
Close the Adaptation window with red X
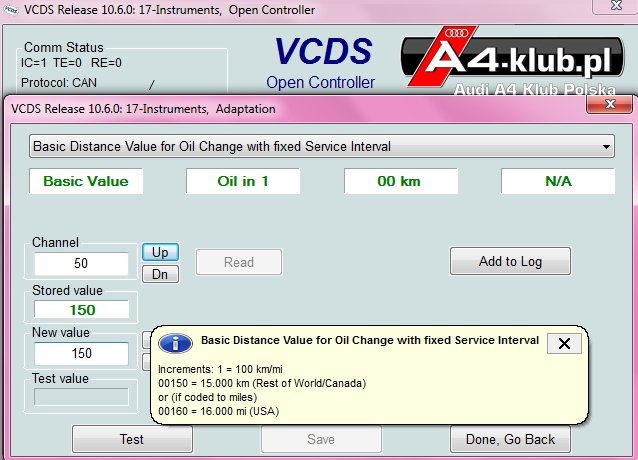[x=610, y=104]
